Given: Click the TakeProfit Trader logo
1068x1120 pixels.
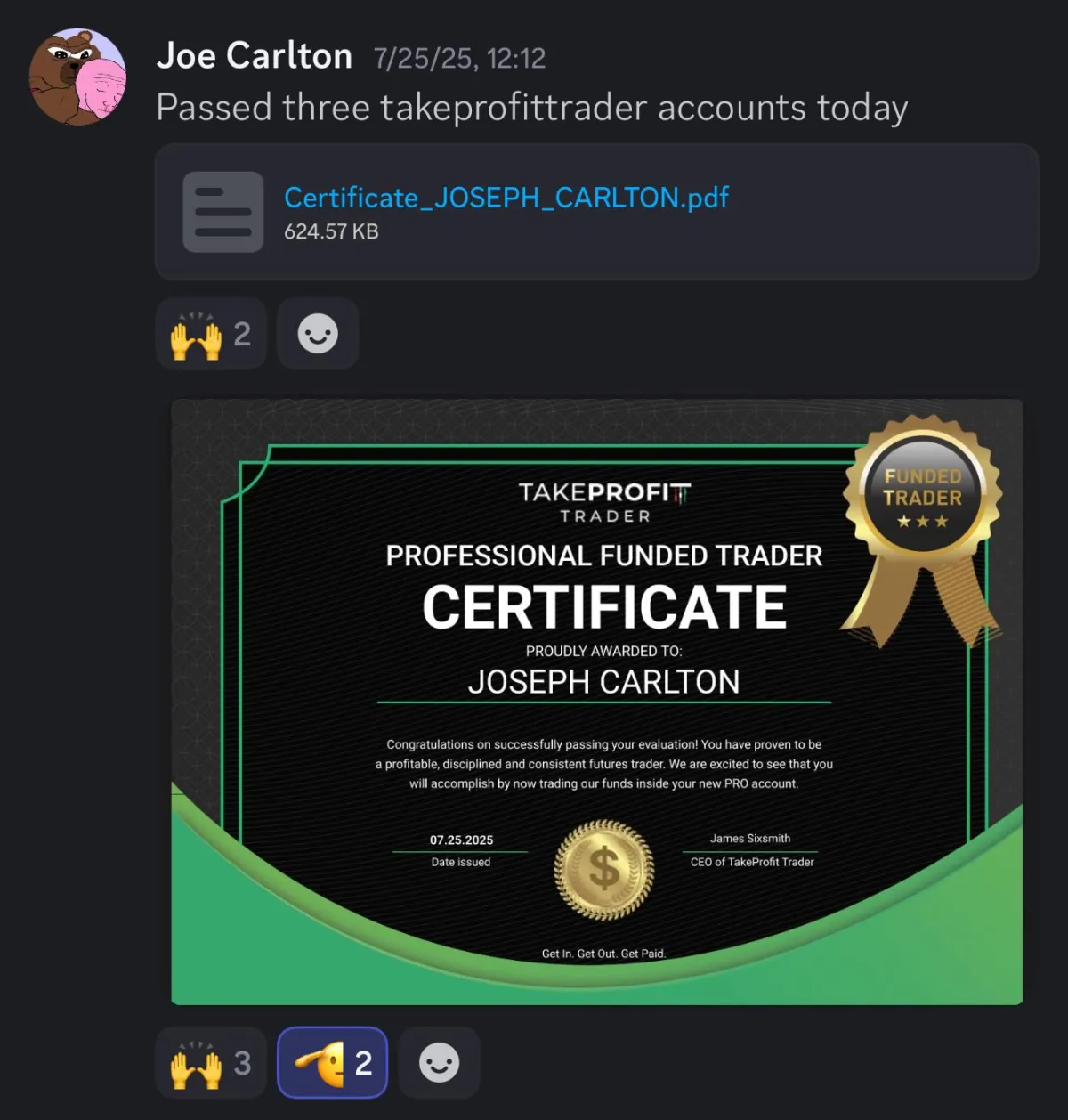Looking at the screenshot, I should 604,501.
